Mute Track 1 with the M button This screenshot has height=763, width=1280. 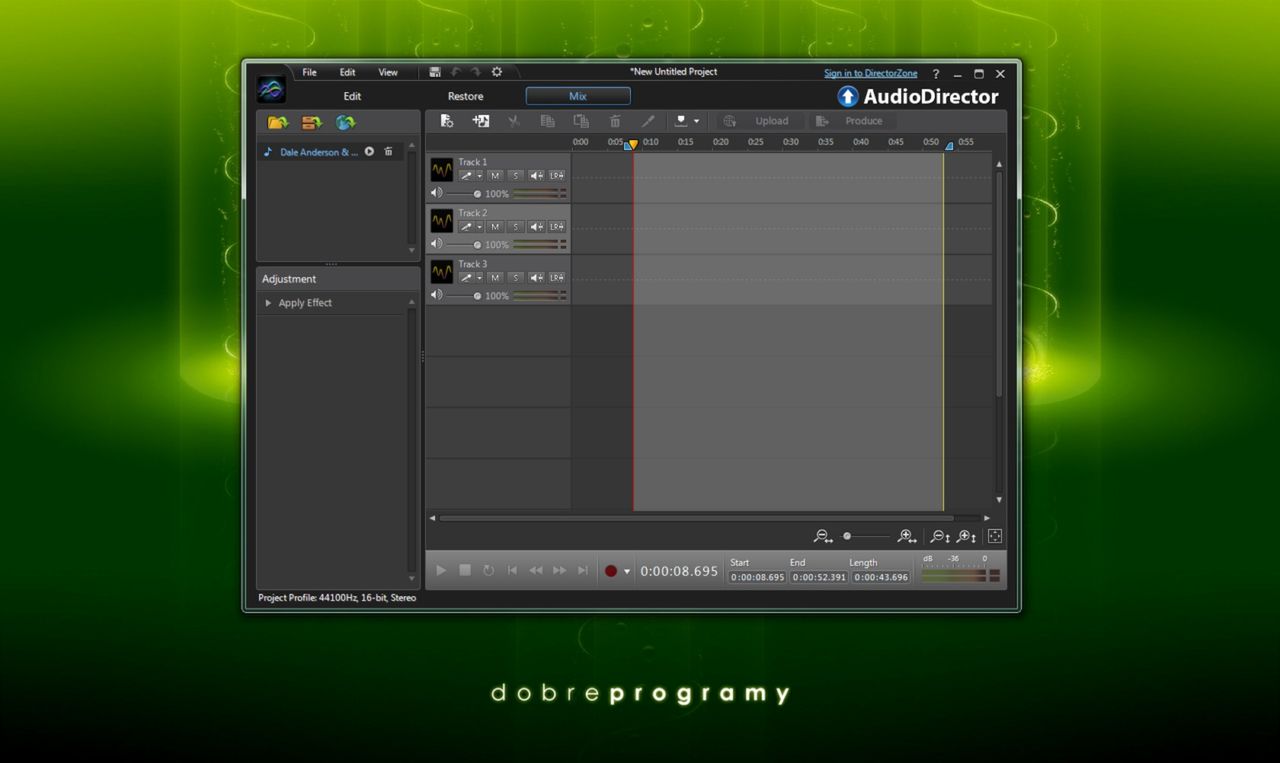click(x=494, y=176)
